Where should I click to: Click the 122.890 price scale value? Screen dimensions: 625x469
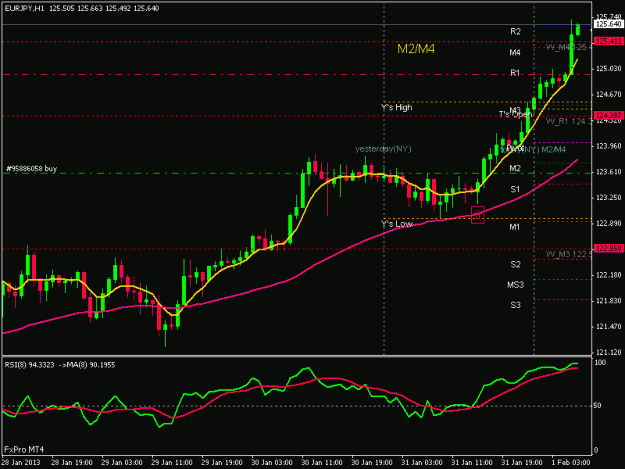click(609, 224)
